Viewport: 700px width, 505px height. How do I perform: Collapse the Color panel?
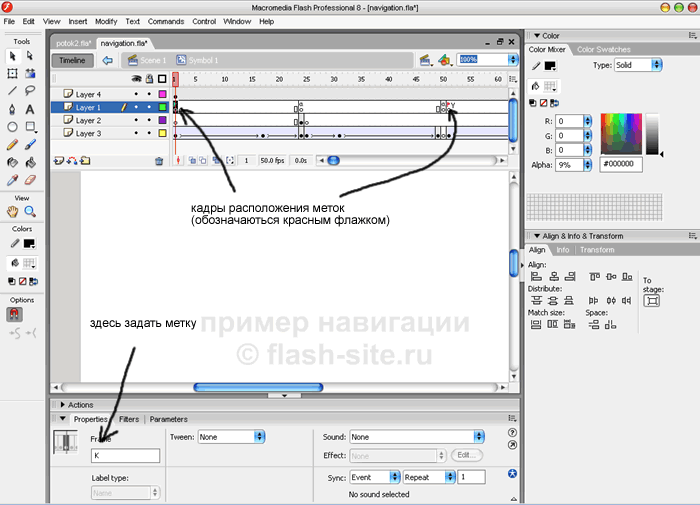coord(537,36)
